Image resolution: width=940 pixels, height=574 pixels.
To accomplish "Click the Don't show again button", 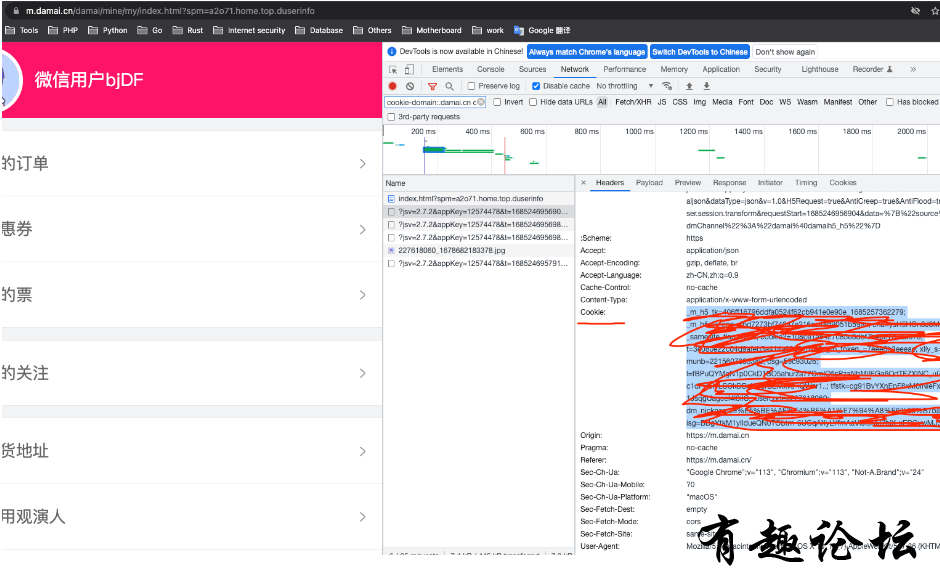I will [x=785, y=52].
